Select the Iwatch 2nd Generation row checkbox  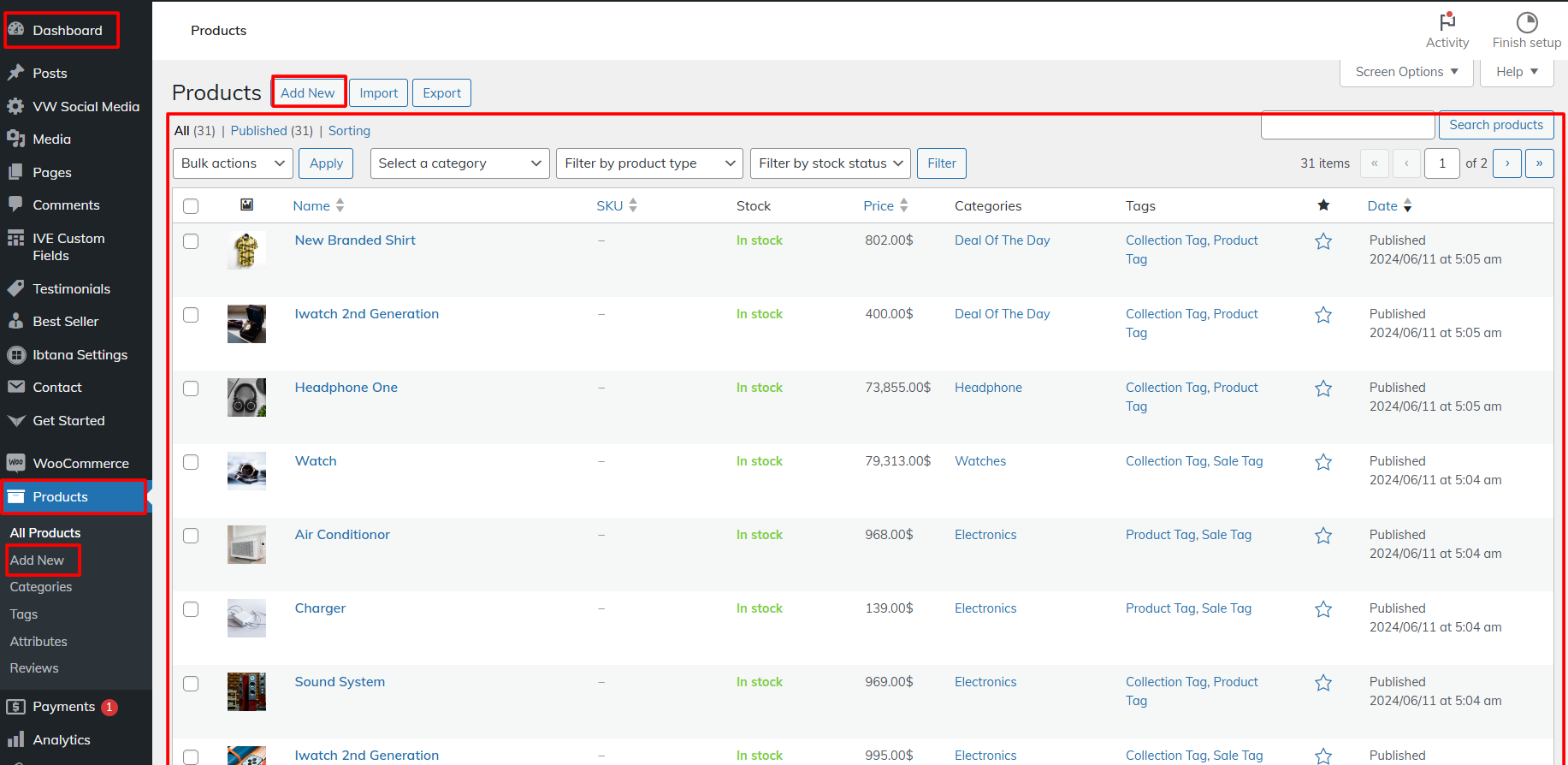pyautogui.click(x=191, y=315)
